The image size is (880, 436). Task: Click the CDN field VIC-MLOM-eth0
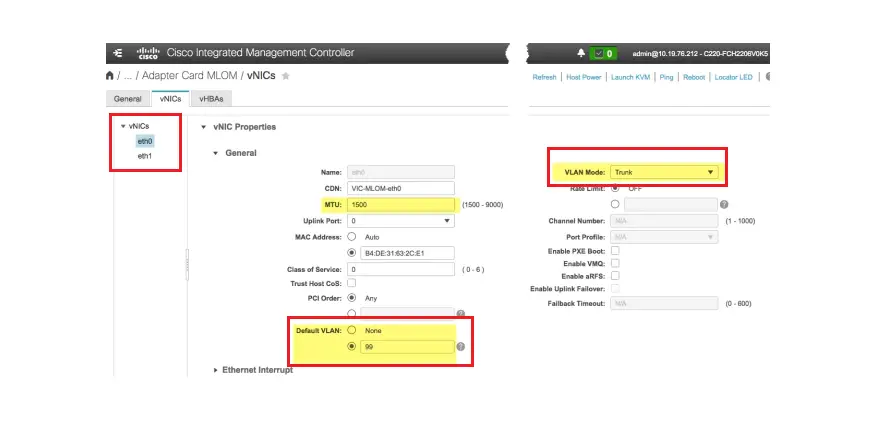click(x=401, y=189)
